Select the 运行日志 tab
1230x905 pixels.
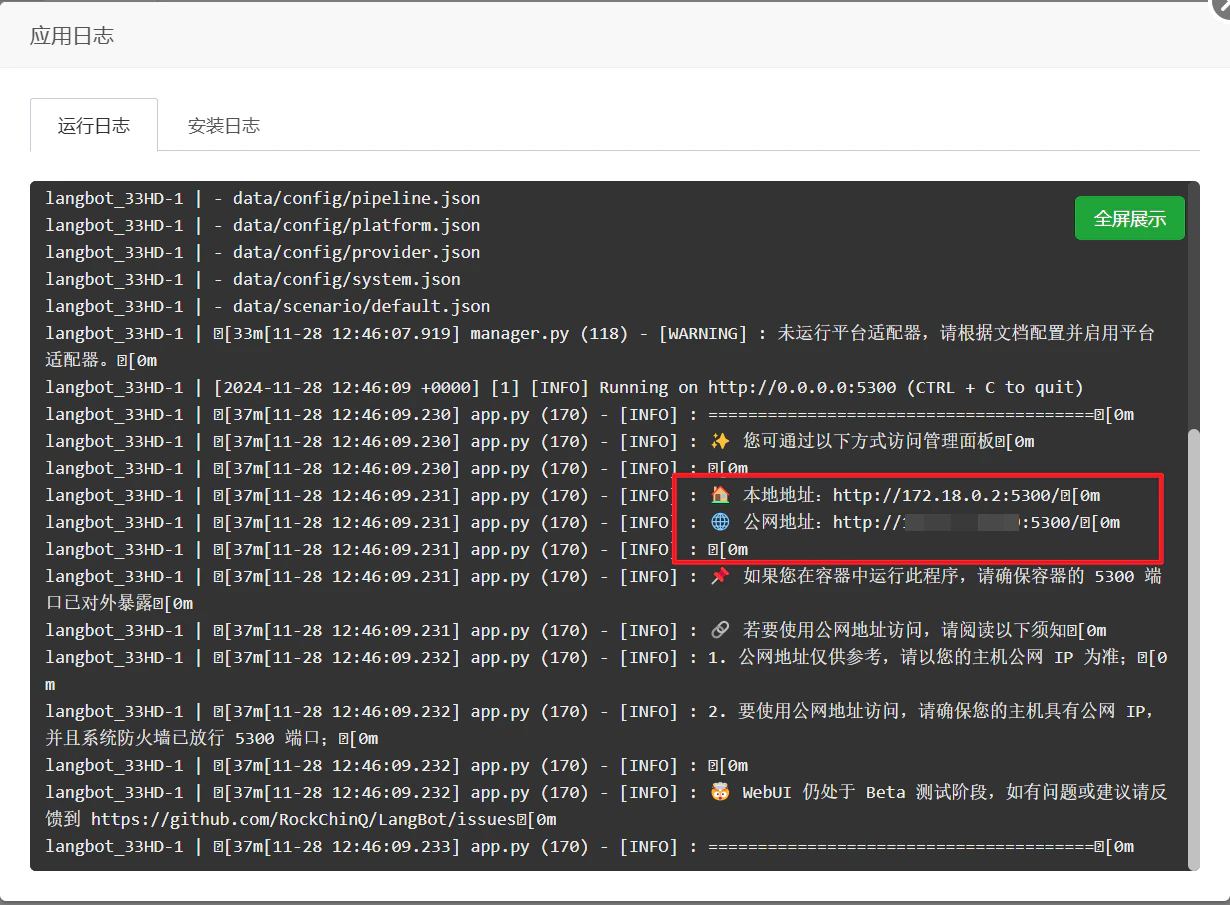coord(94,125)
